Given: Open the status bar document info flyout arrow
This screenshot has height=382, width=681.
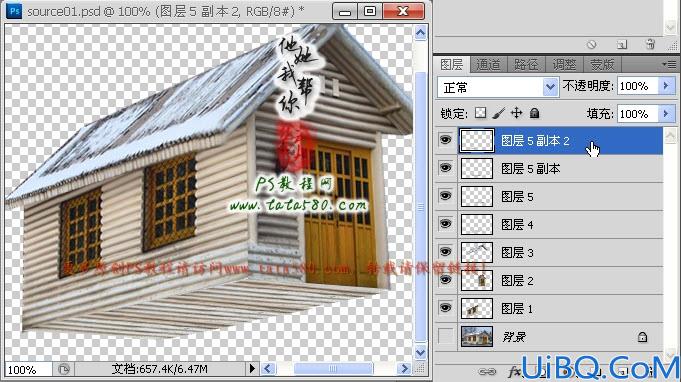Looking at the screenshot, I should click(252, 369).
